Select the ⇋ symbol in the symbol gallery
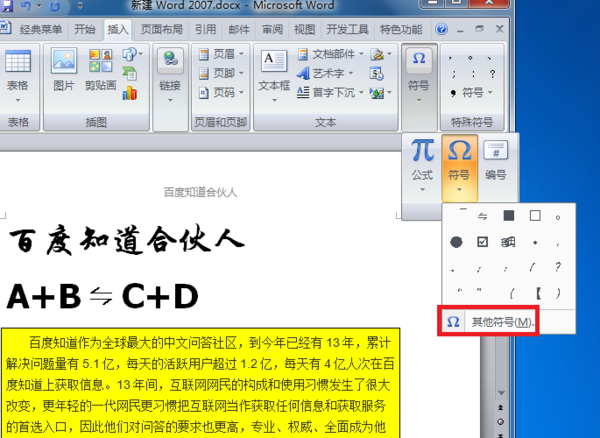600x438 pixels. point(482,217)
